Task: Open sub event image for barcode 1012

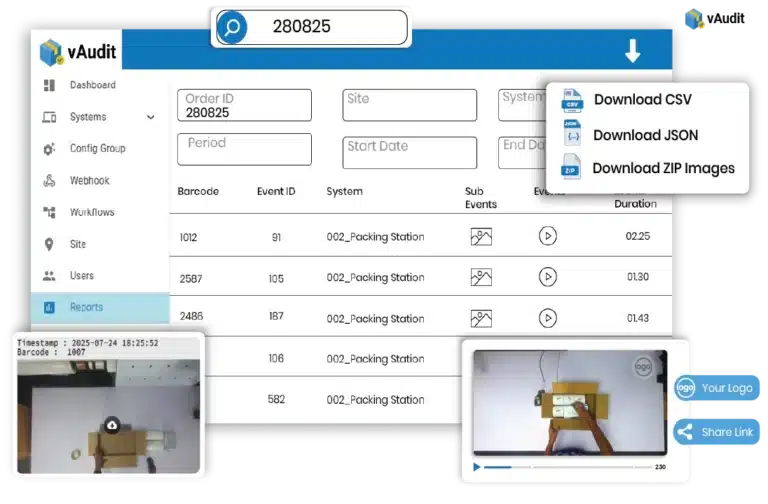Action: (x=481, y=237)
